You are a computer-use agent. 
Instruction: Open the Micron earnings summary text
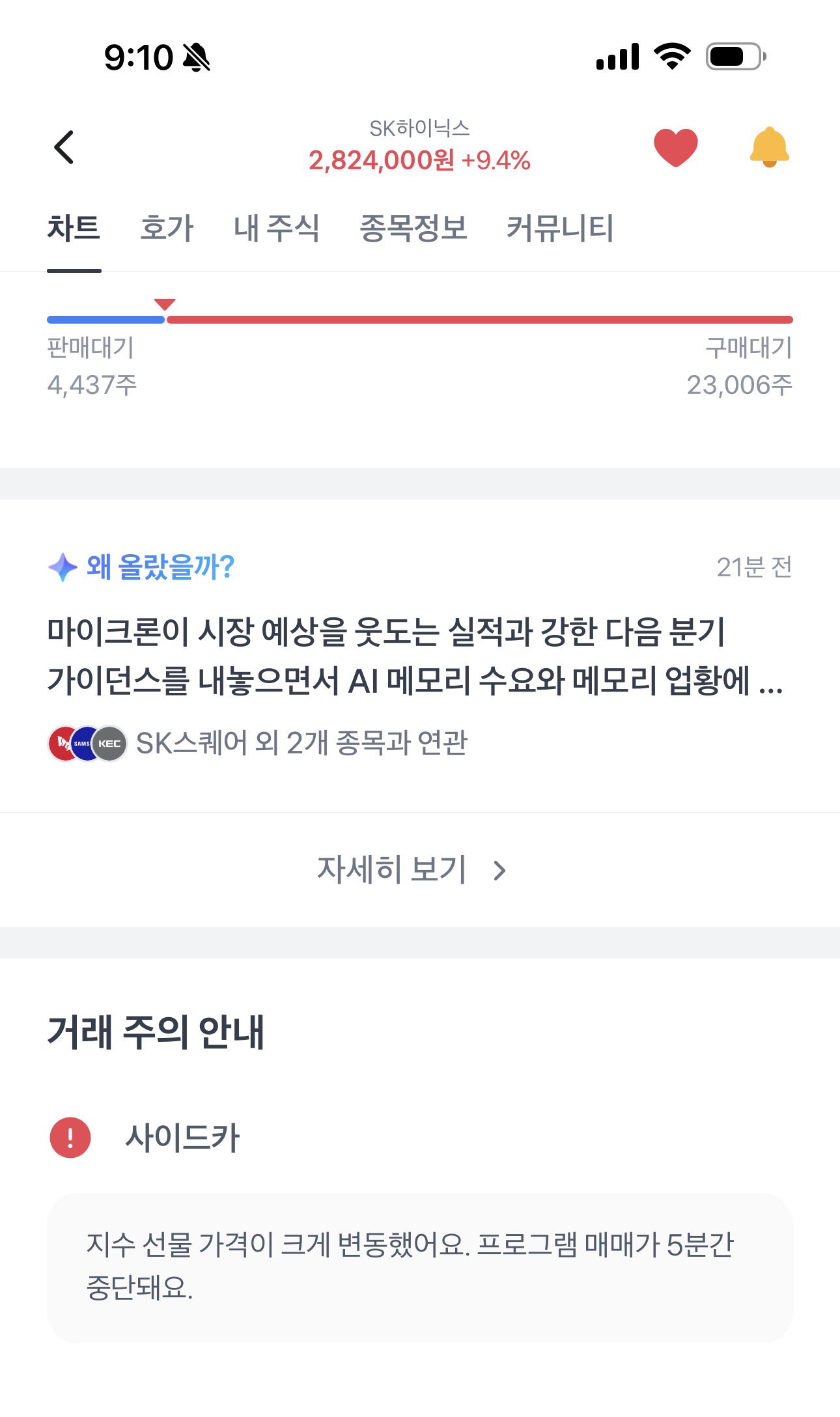415,656
